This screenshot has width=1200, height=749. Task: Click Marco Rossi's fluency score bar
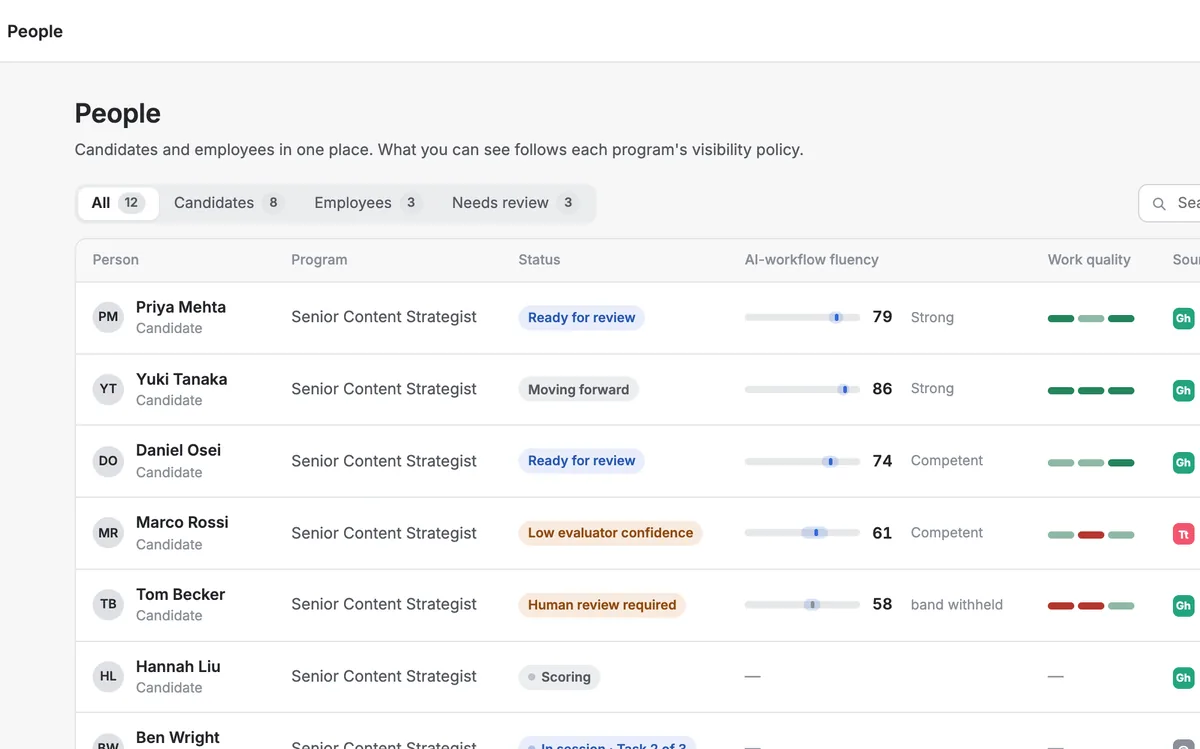tap(802, 533)
